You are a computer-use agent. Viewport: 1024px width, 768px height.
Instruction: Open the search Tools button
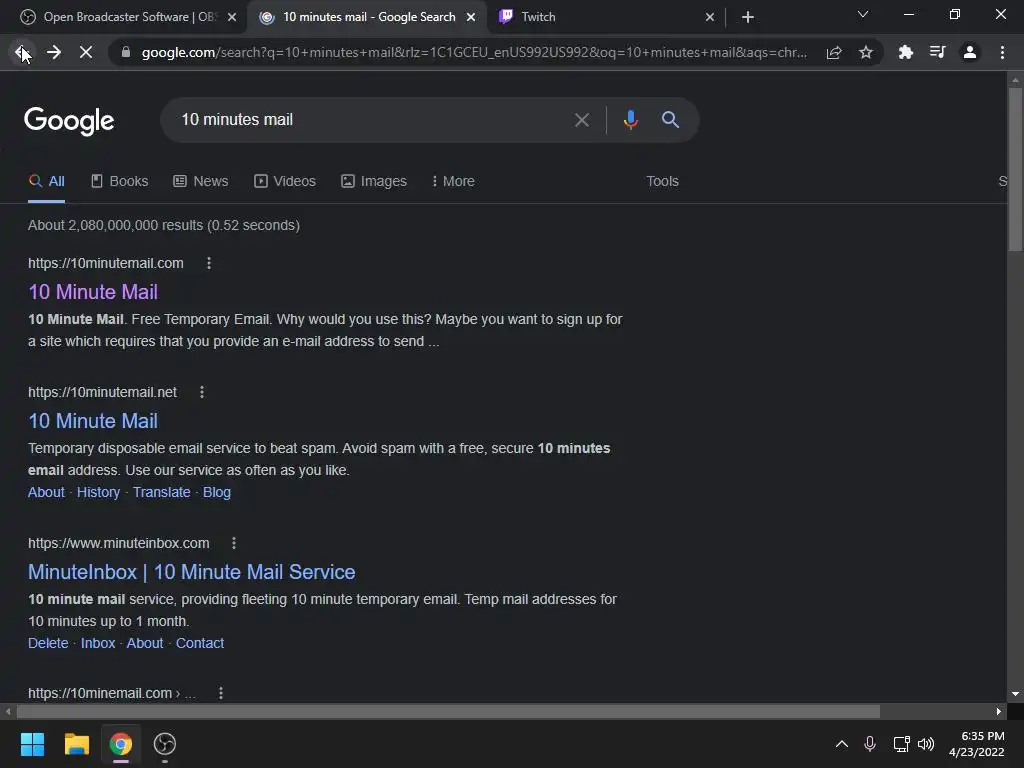coord(662,182)
